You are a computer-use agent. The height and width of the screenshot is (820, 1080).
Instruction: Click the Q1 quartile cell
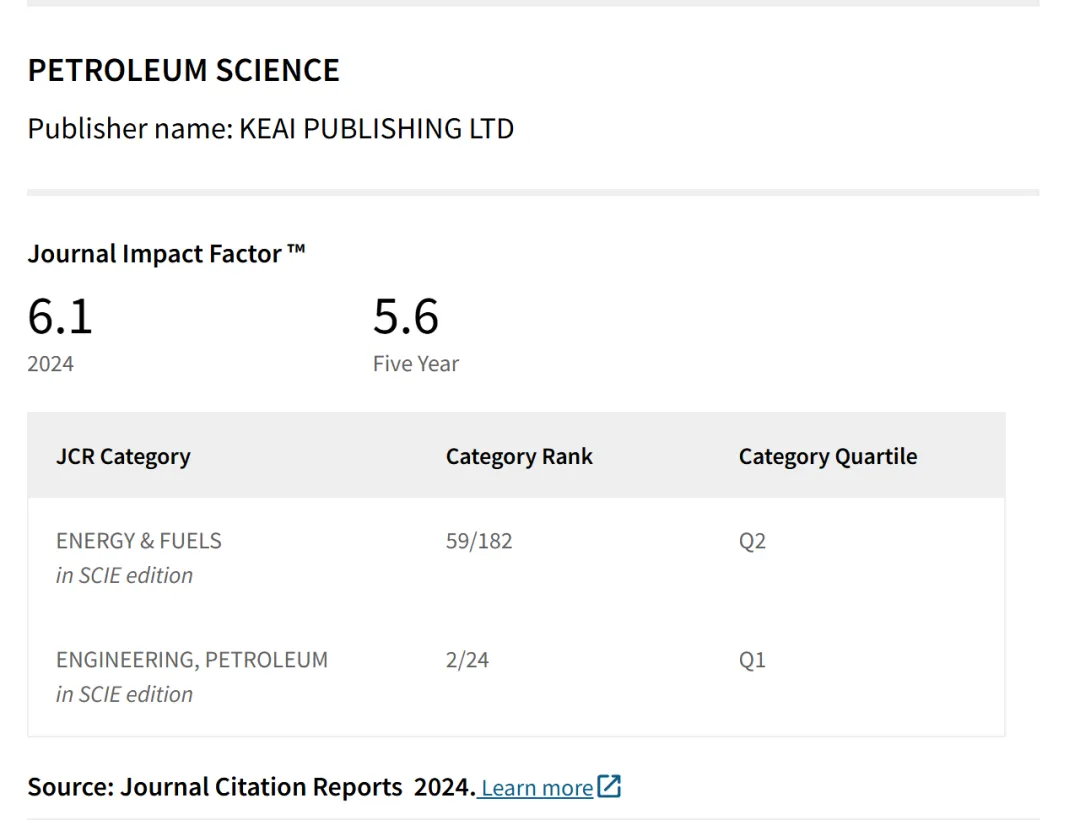tap(752, 660)
